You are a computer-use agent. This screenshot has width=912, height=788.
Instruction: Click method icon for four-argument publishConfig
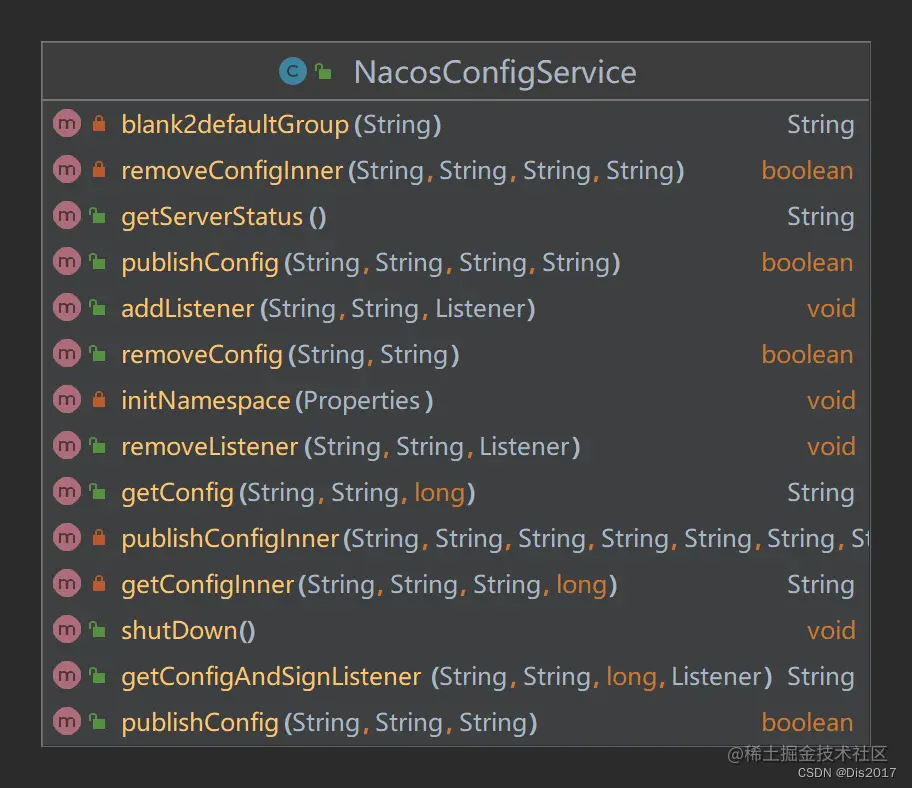coord(67,262)
